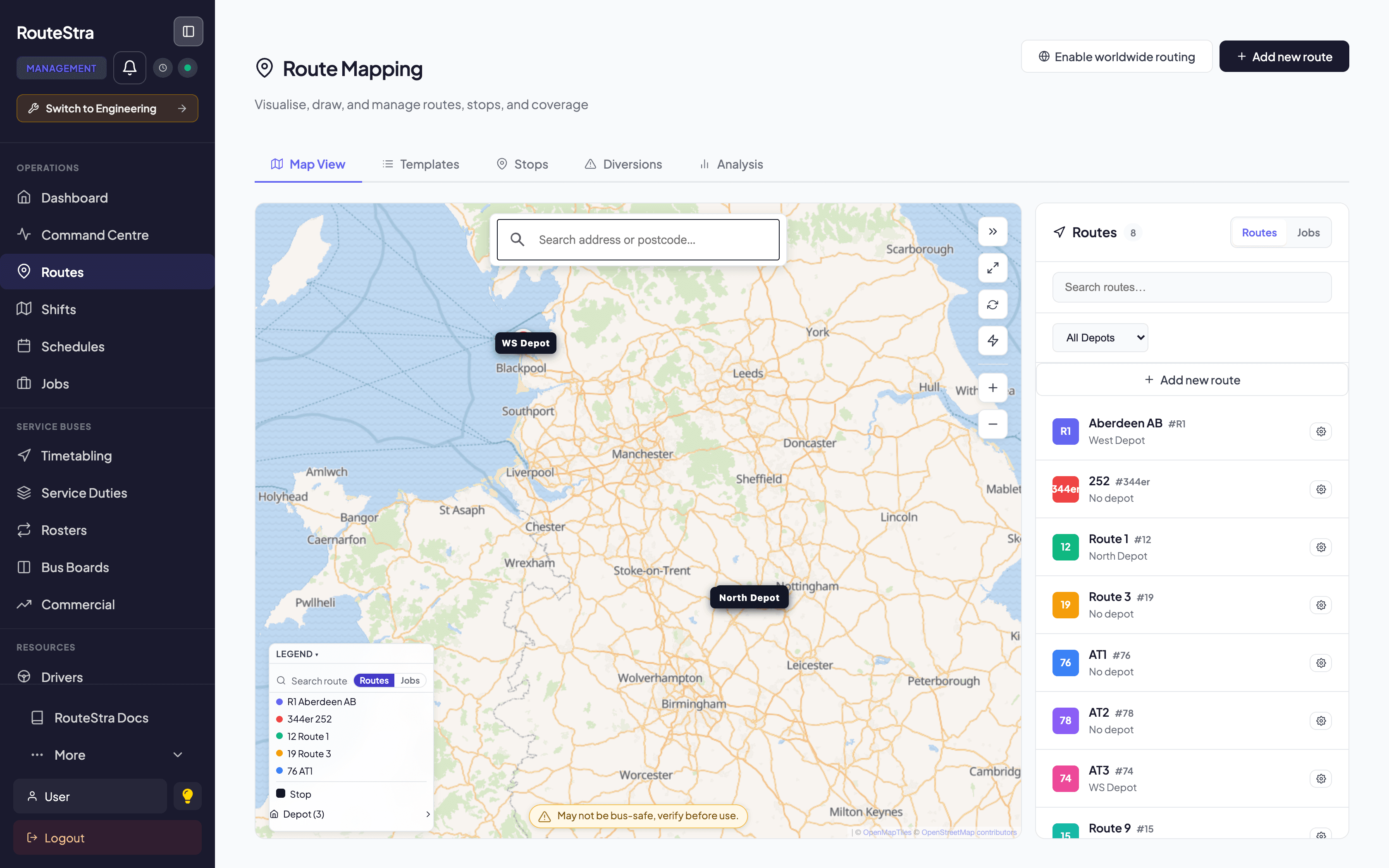This screenshot has height=868, width=1389.
Task: Click the Logout button
Action: [x=107, y=837]
